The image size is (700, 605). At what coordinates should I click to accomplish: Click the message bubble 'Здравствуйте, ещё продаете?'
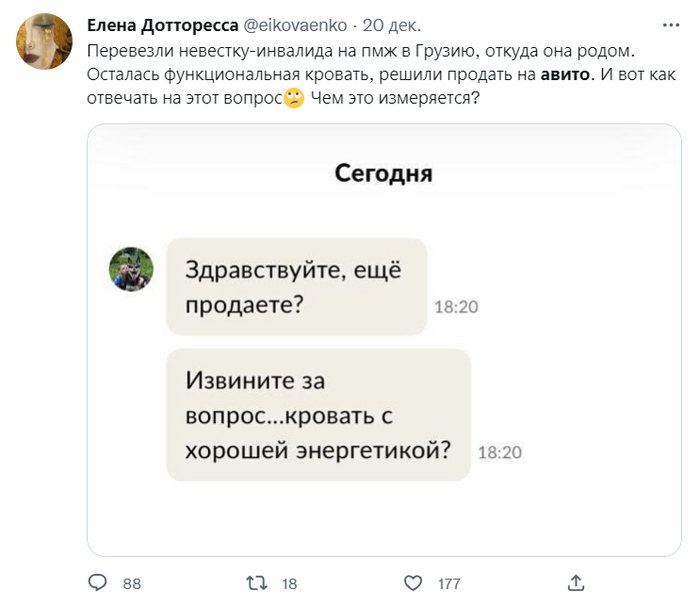[x=296, y=286]
